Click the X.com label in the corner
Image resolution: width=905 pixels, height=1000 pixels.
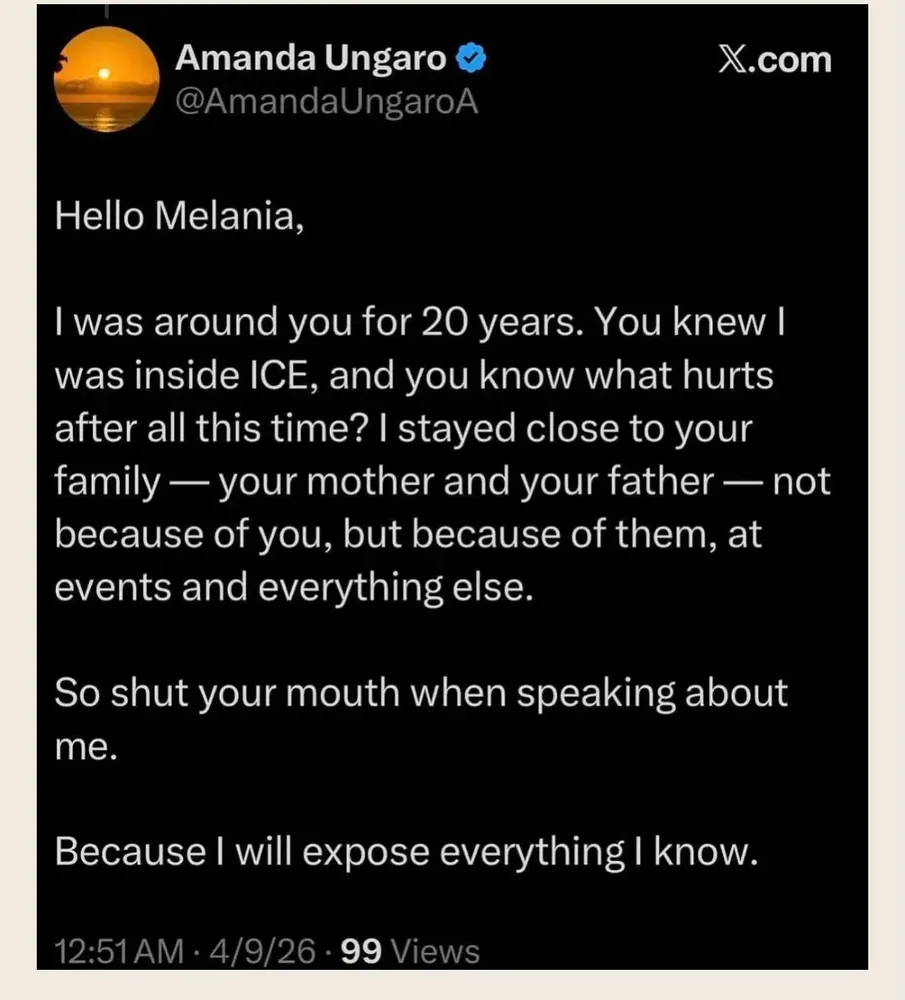[775, 60]
